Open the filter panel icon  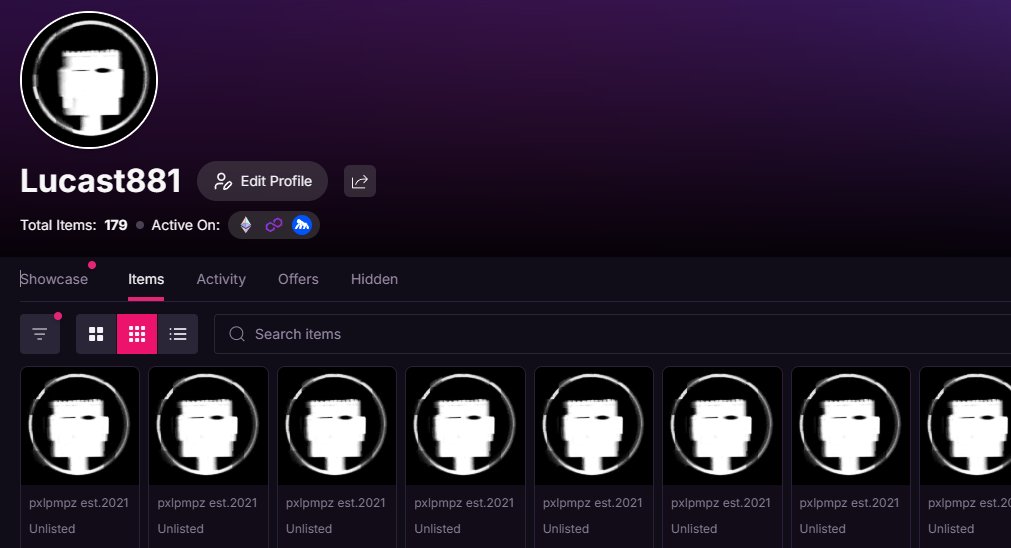pos(40,334)
